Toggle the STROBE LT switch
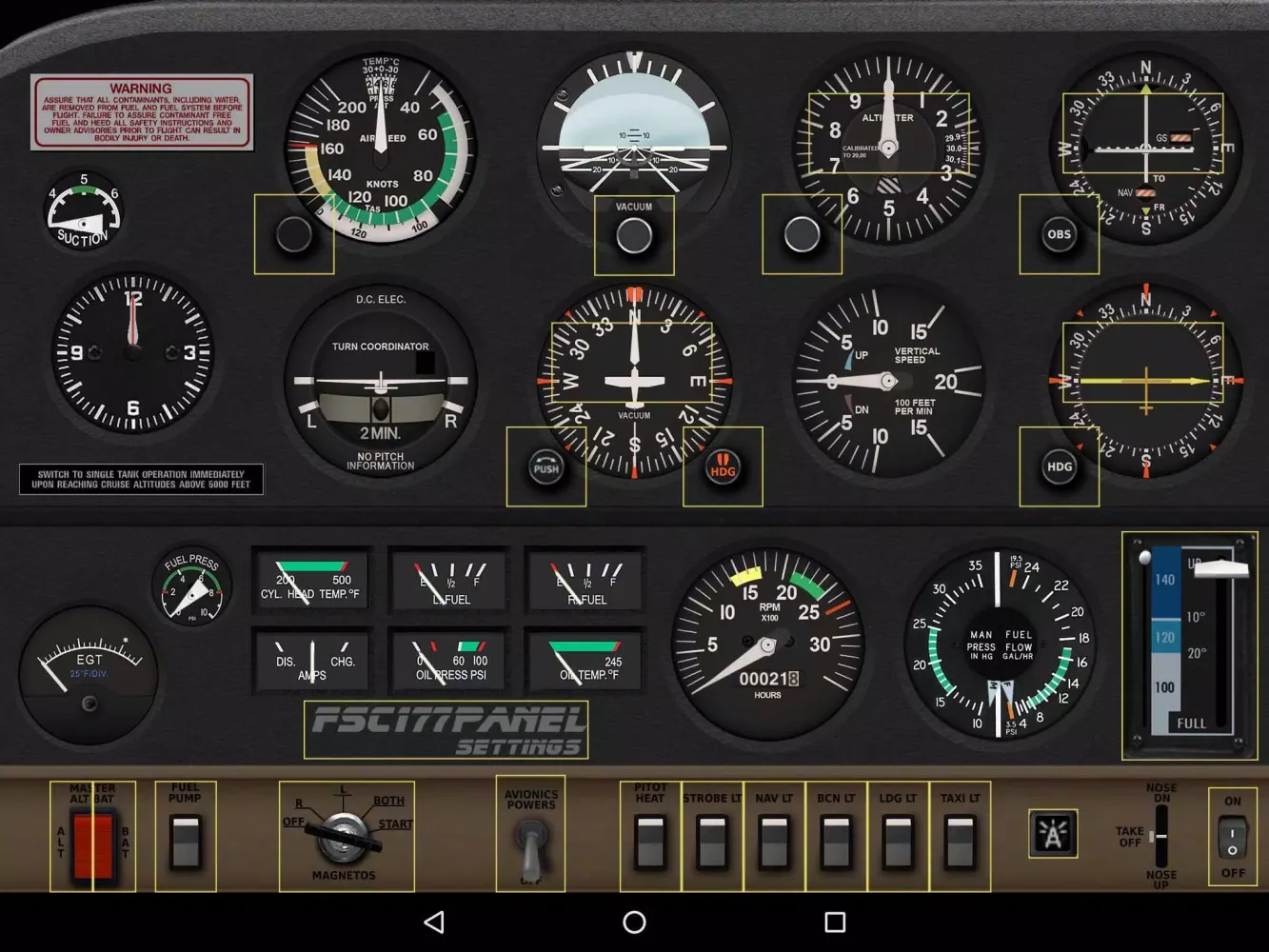Viewport: 1269px width, 952px height. pos(712,836)
